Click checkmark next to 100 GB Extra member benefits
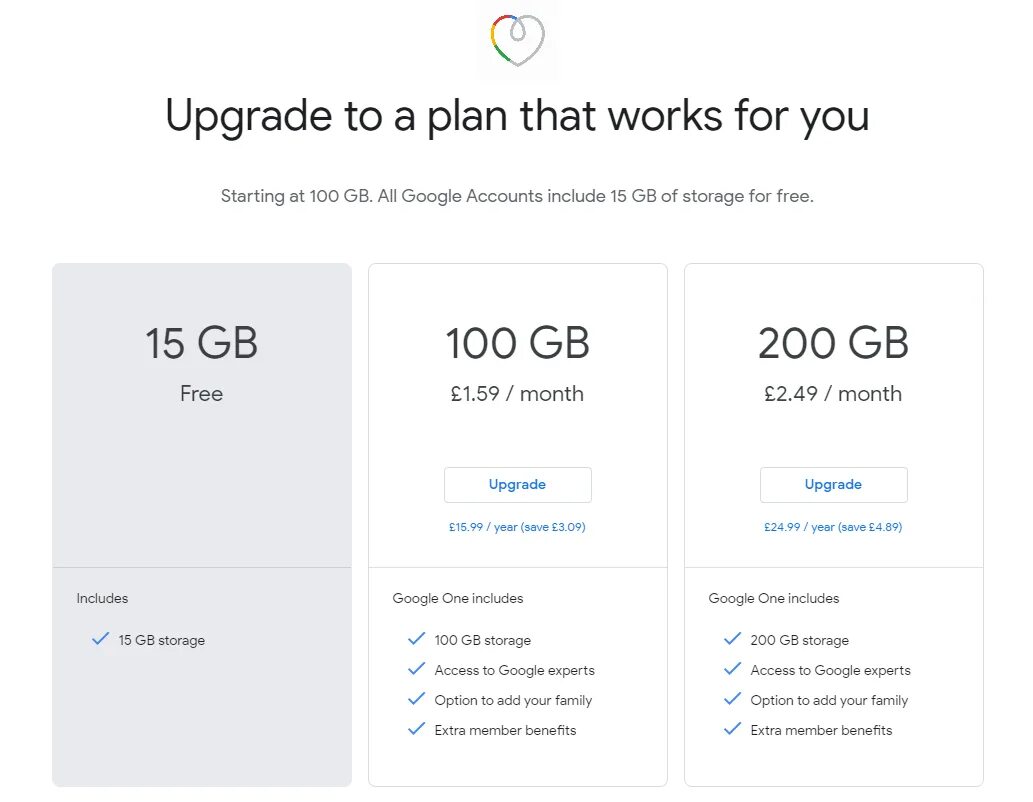 pos(416,729)
